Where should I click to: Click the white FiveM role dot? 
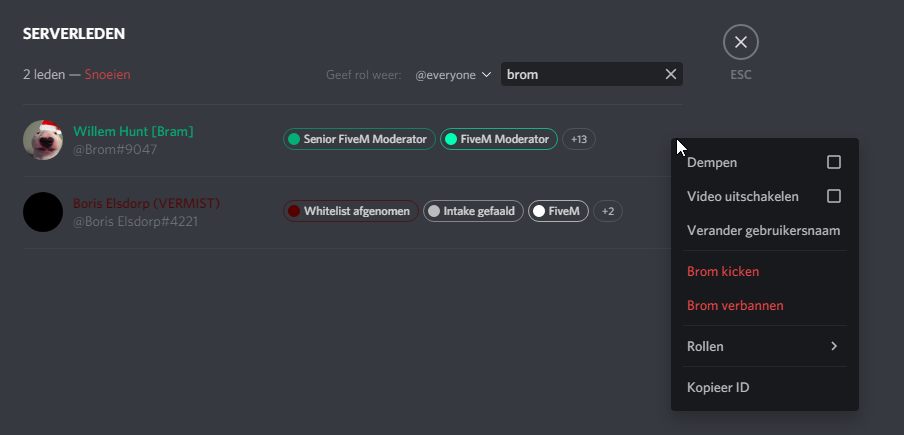pyautogui.click(x=539, y=212)
